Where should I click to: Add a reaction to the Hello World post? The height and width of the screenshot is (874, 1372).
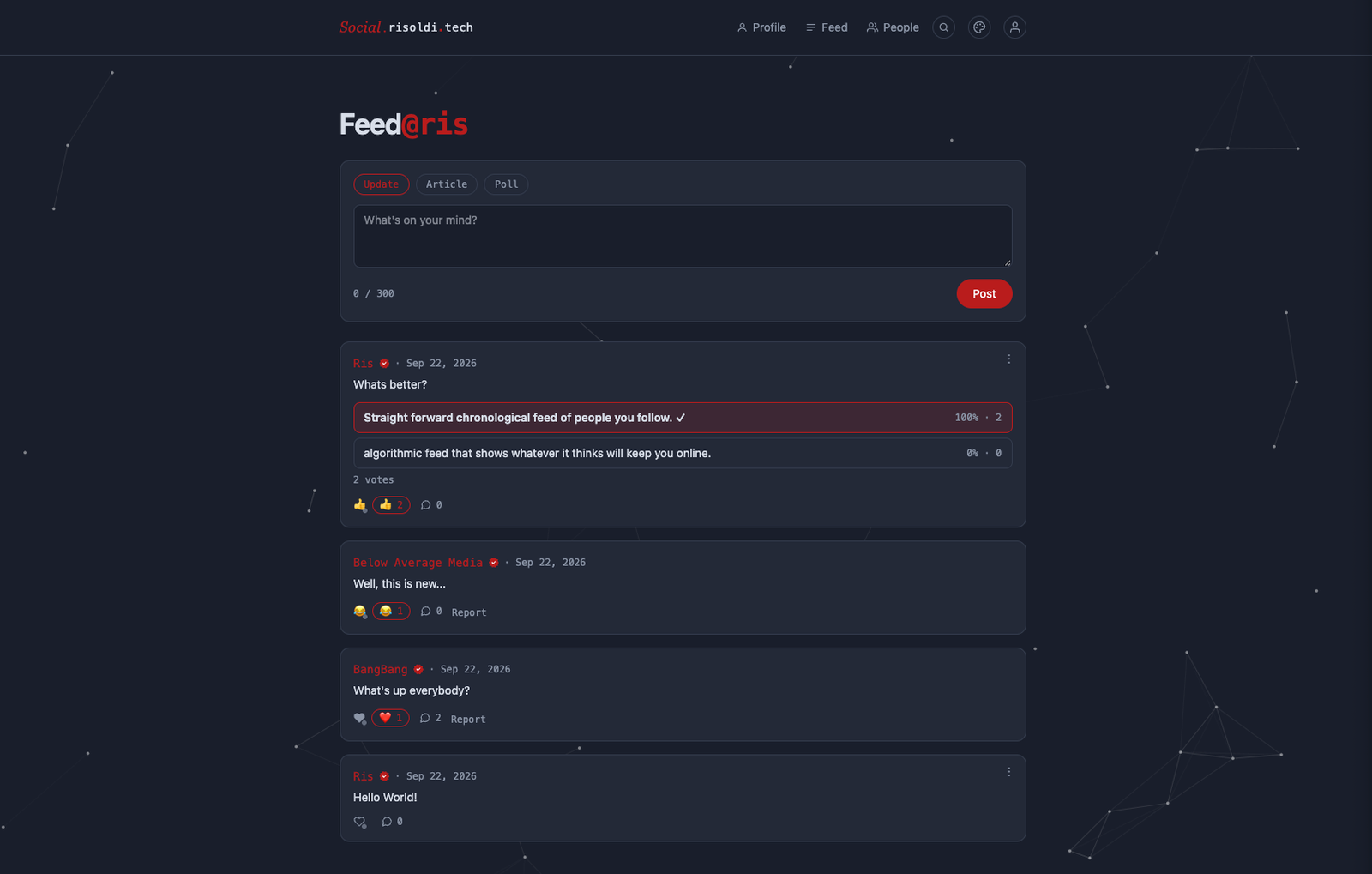click(360, 822)
